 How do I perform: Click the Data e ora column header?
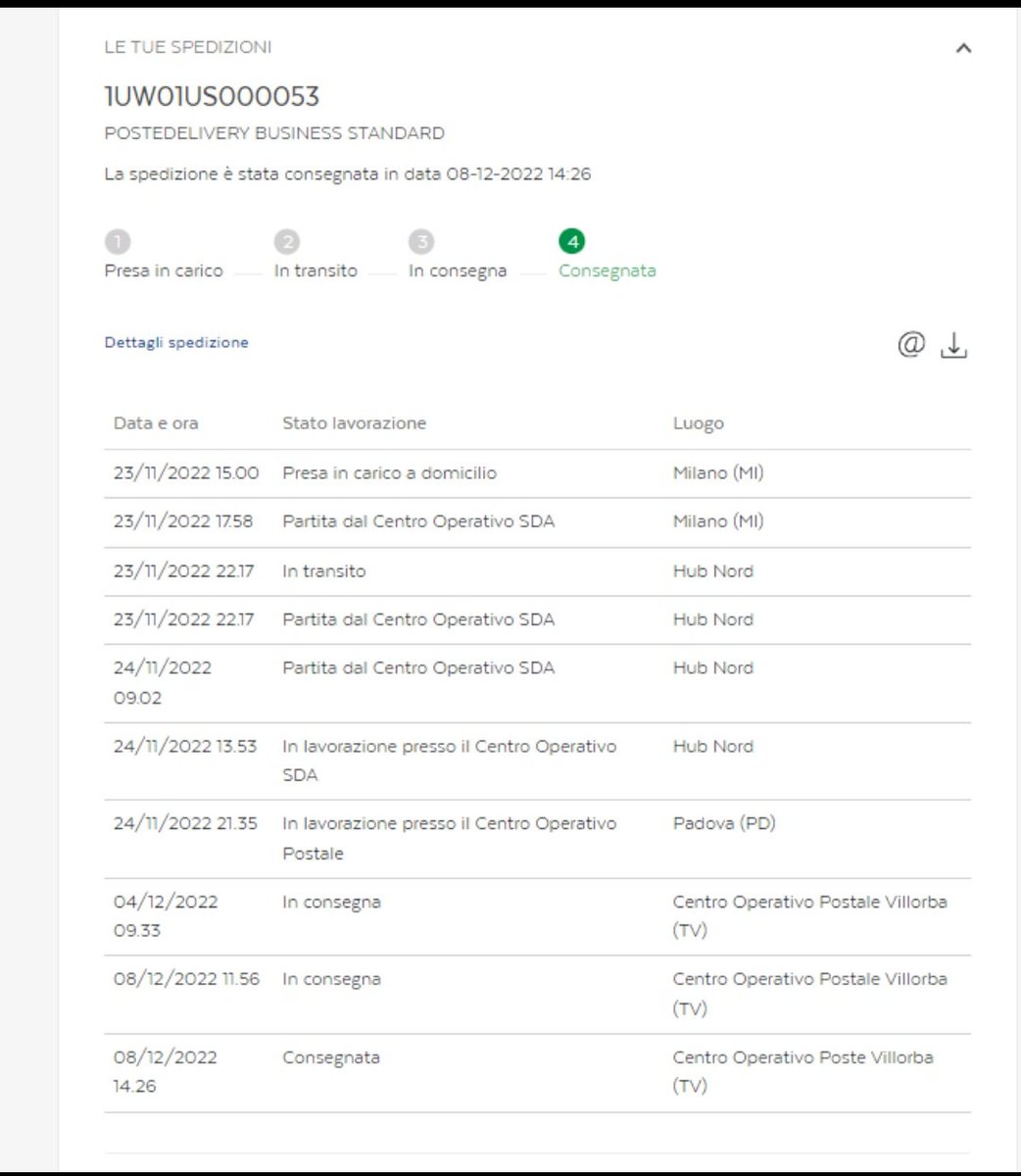pos(156,423)
